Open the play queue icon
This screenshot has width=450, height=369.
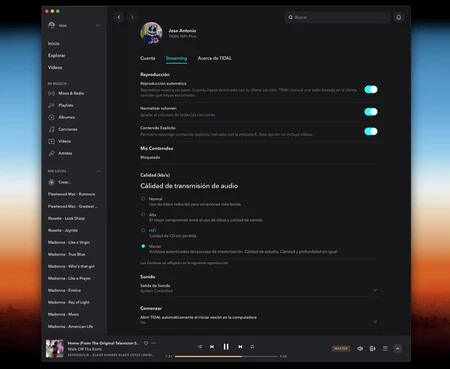[385, 349]
